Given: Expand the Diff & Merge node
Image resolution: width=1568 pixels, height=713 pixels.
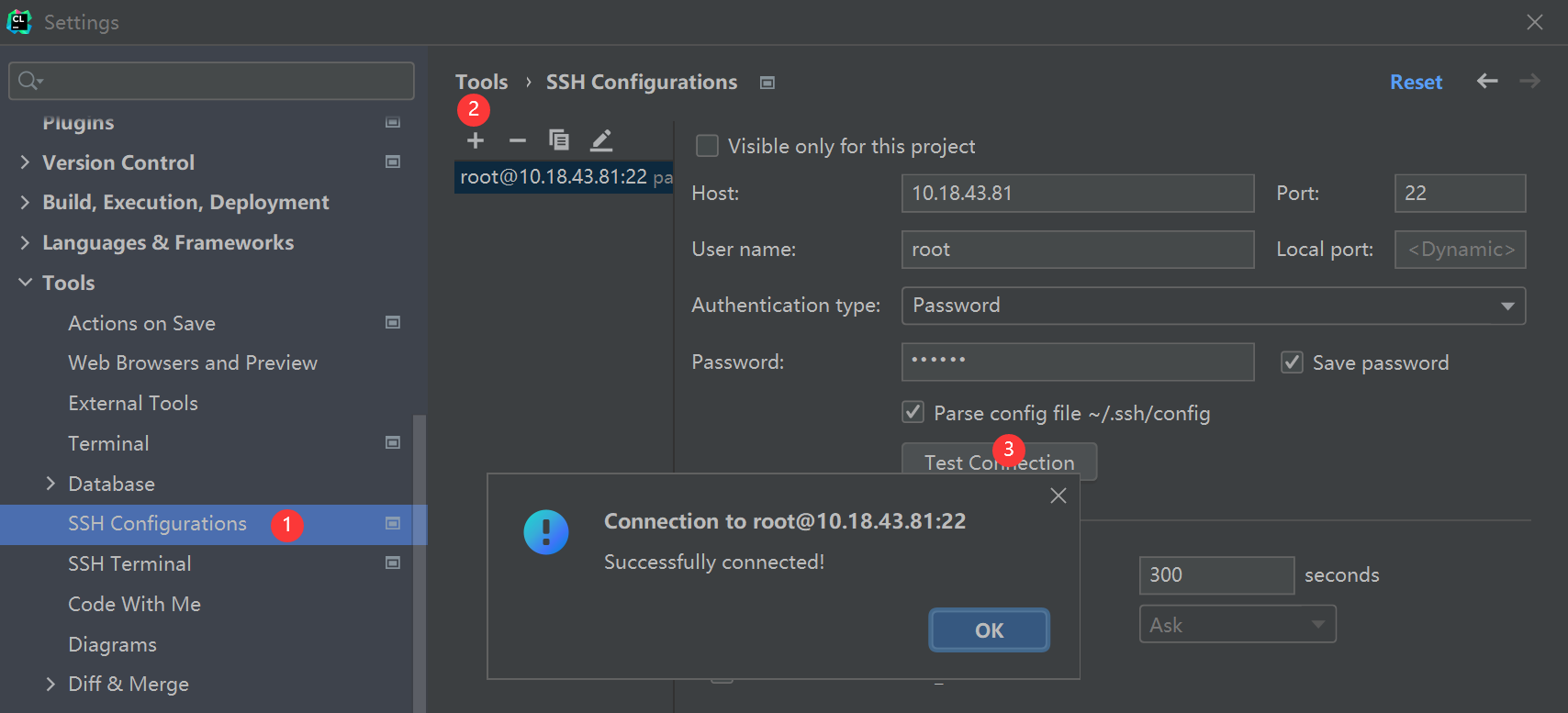Looking at the screenshot, I should (50, 684).
